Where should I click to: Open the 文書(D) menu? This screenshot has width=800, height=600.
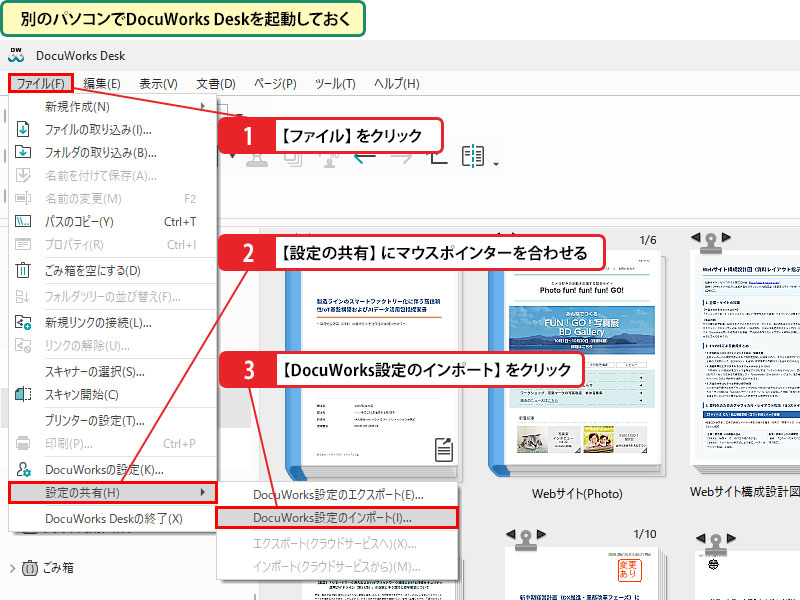(216, 83)
